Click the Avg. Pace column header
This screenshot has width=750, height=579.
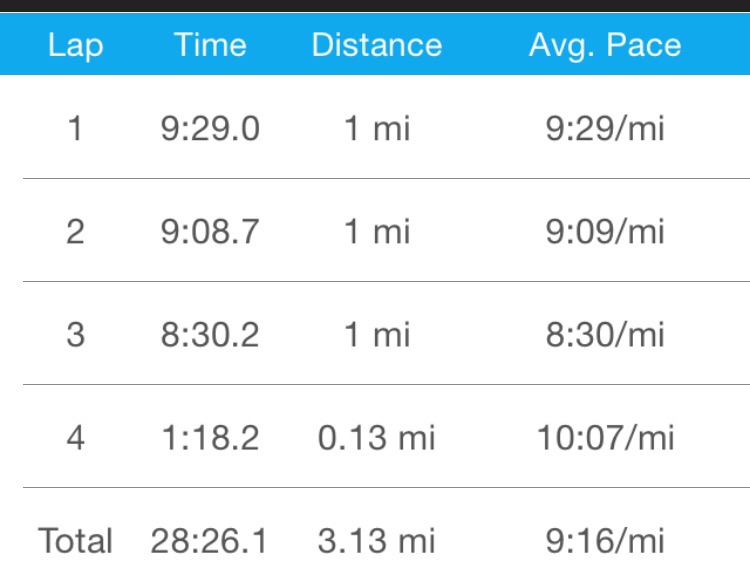point(605,45)
